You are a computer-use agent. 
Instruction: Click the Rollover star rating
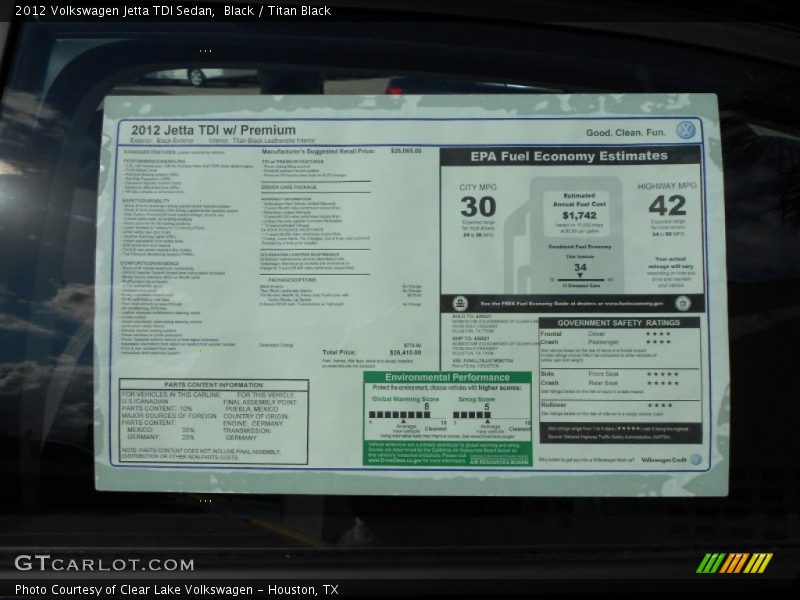click(659, 406)
